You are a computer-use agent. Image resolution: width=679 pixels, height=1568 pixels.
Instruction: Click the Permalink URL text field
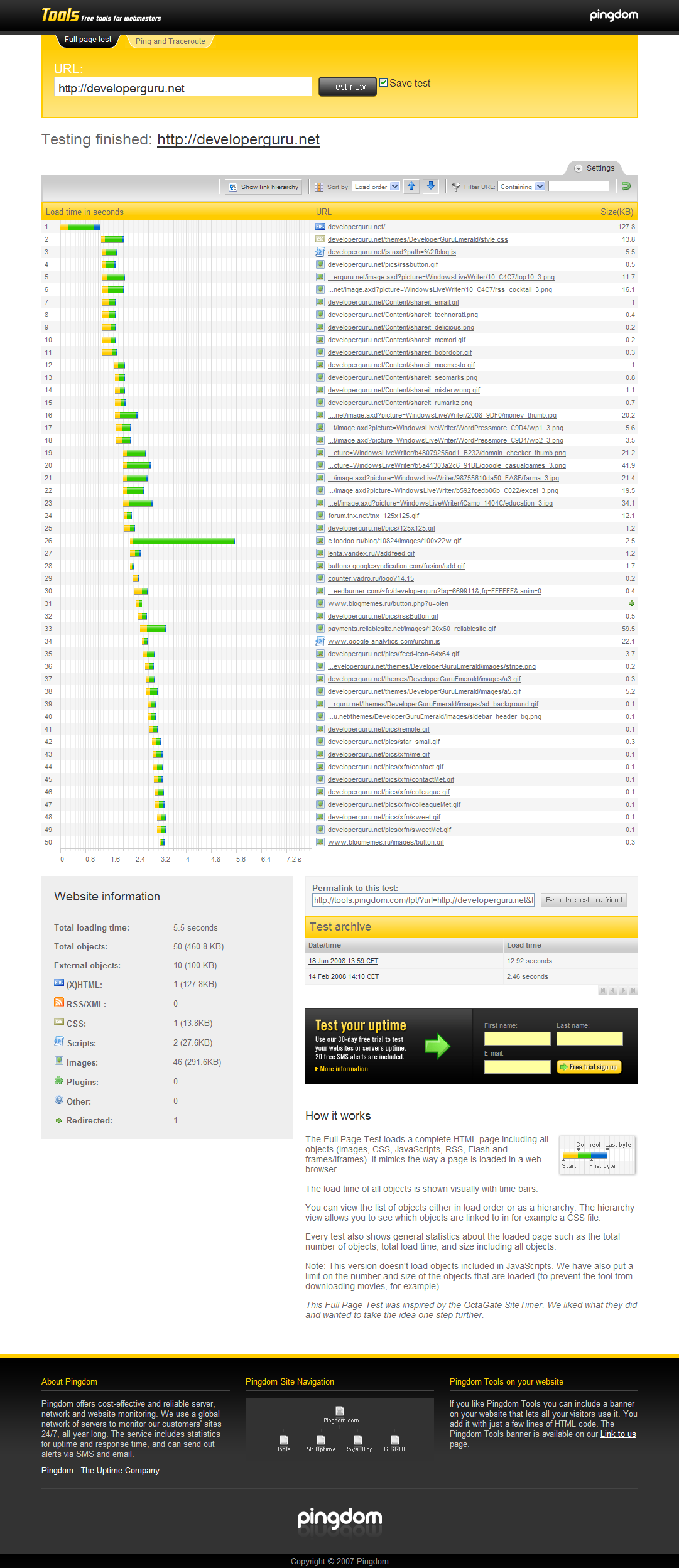pos(423,900)
